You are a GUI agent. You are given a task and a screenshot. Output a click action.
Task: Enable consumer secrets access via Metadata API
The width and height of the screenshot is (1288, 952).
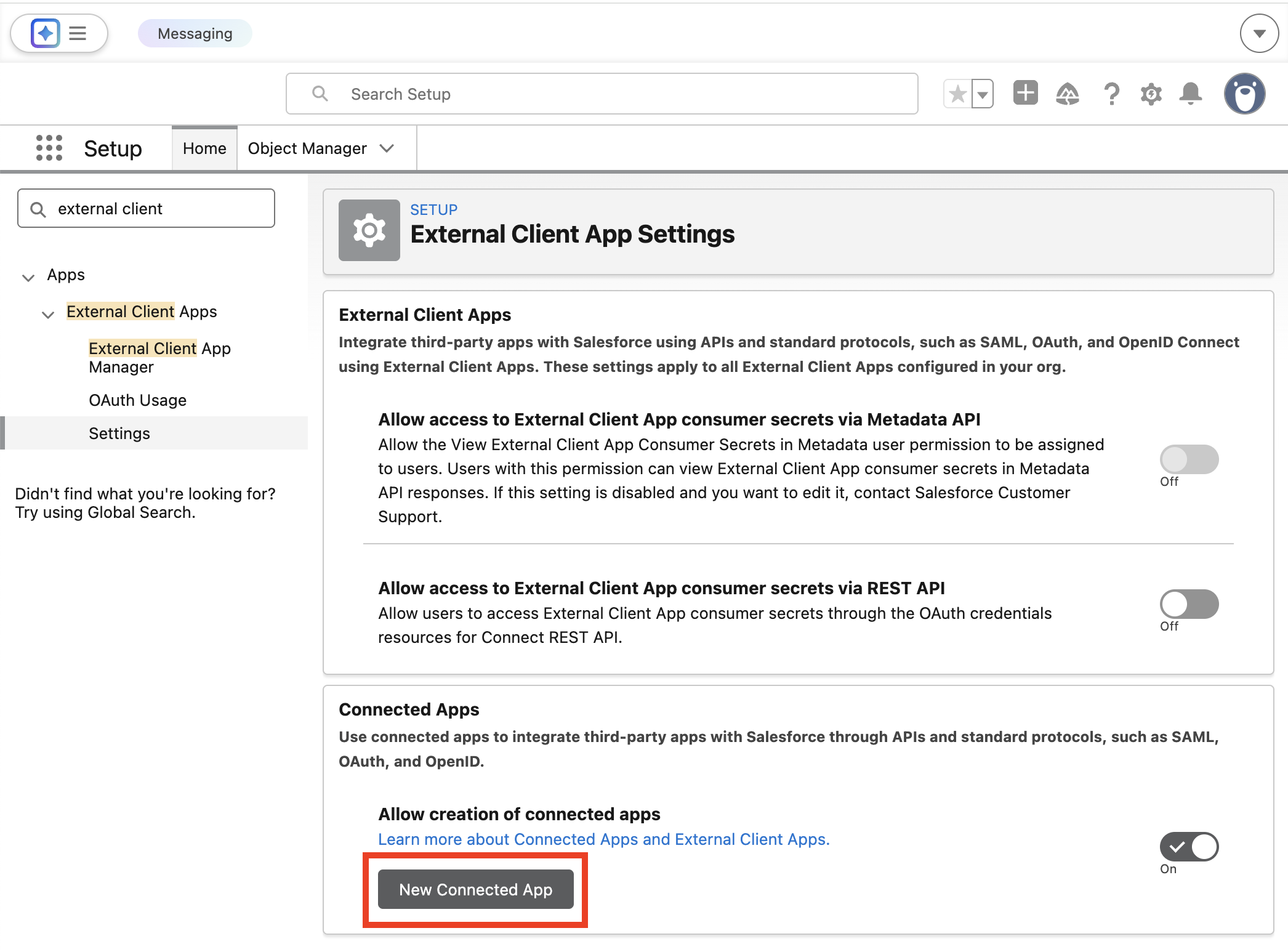click(x=1189, y=459)
